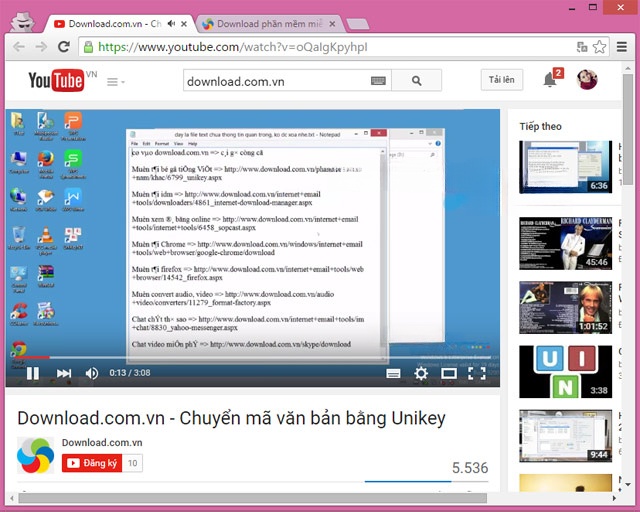Click the 0:13 / 3:08 time display
The height and width of the screenshot is (512, 640).
tap(130, 373)
